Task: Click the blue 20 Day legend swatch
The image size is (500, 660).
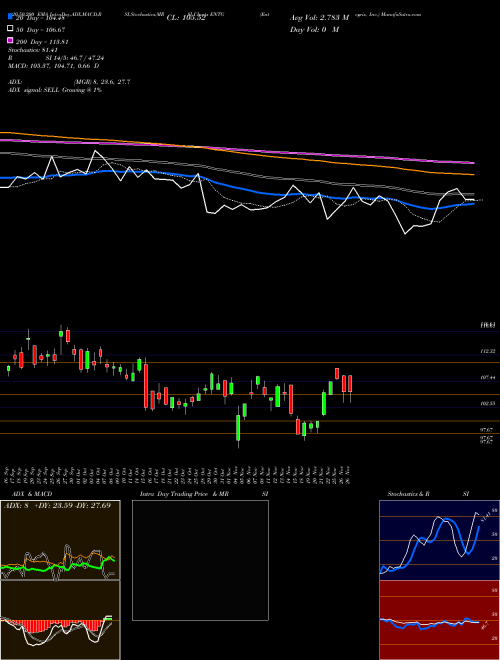Action: pyautogui.click(x=10, y=17)
